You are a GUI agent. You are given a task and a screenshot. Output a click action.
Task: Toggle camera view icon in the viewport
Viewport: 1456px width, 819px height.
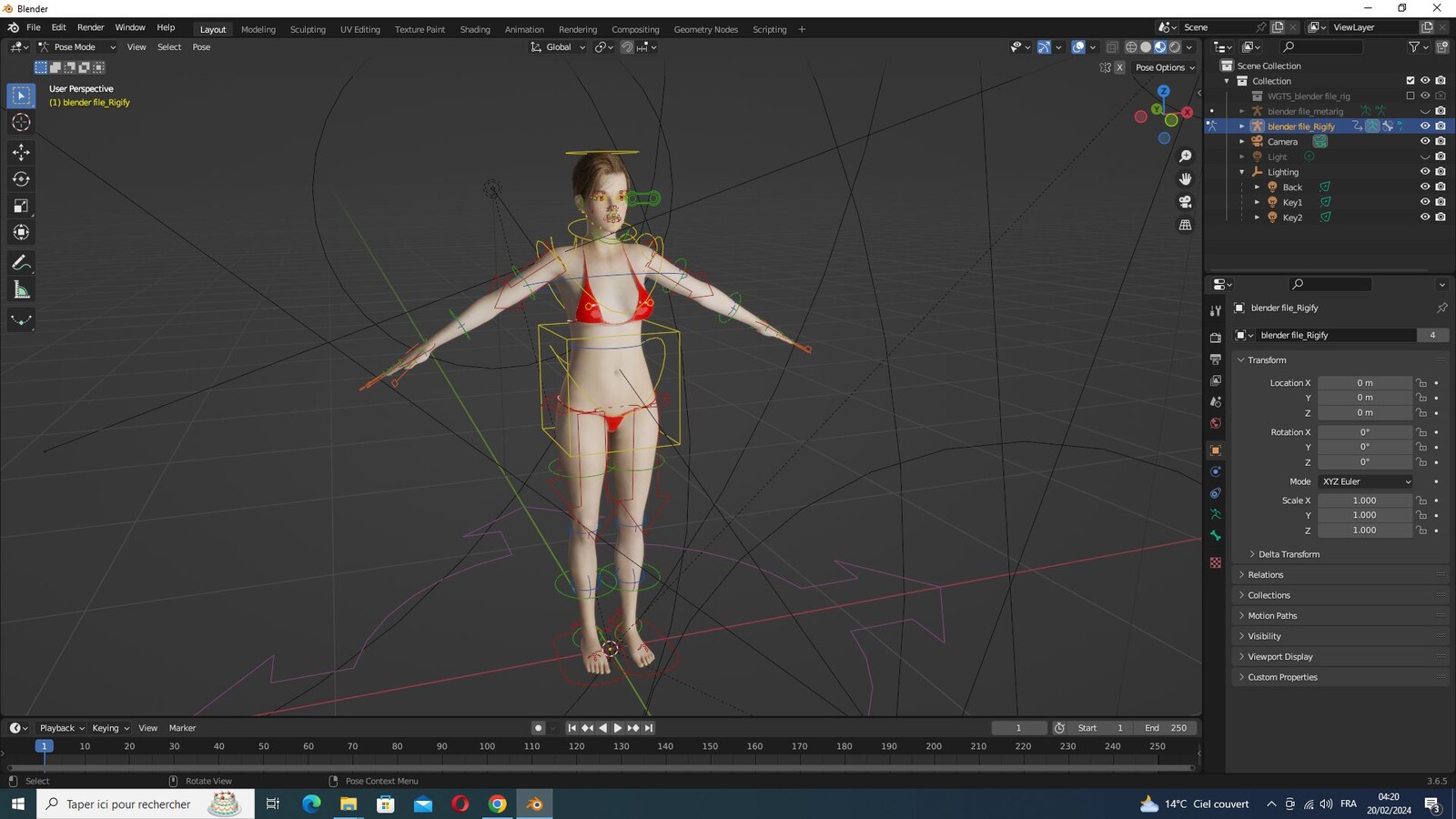(1185, 202)
